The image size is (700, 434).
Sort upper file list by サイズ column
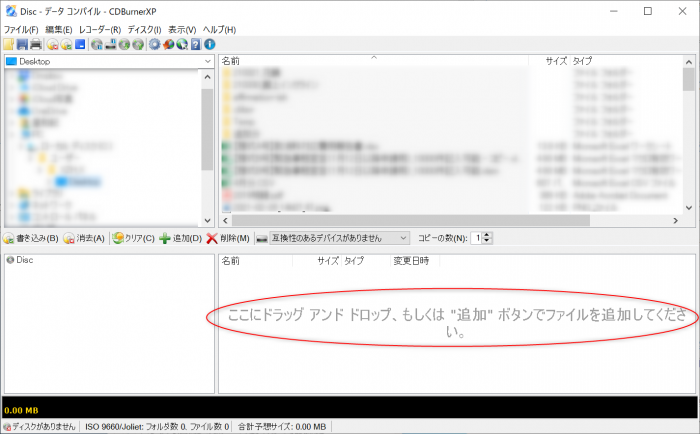point(549,61)
